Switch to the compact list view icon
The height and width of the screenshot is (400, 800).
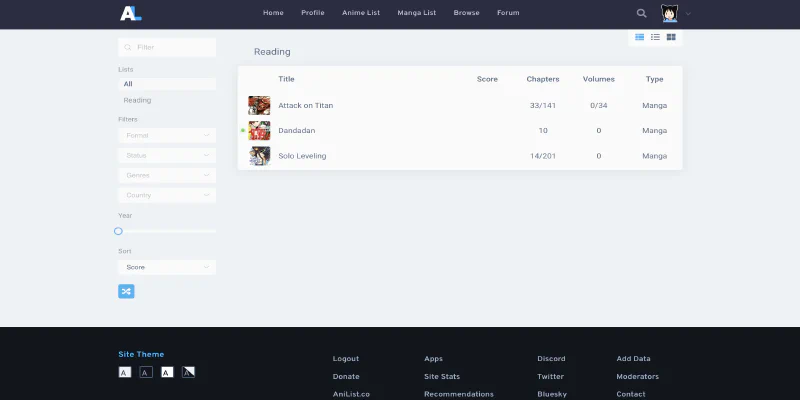coord(655,37)
